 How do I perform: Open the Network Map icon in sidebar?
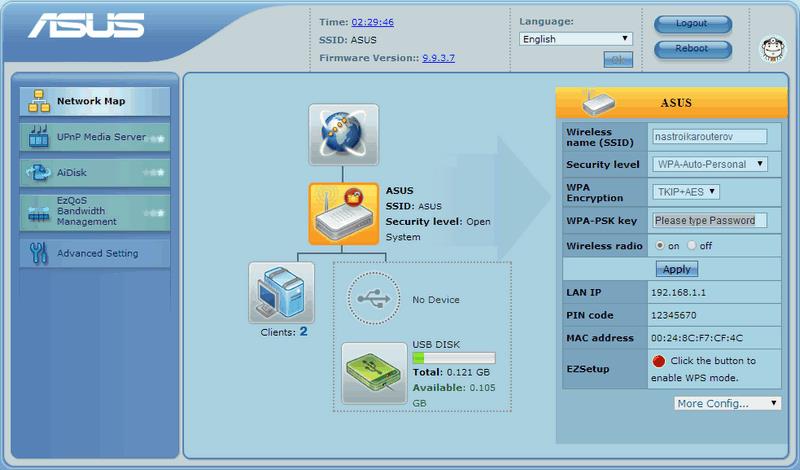point(39,101)
